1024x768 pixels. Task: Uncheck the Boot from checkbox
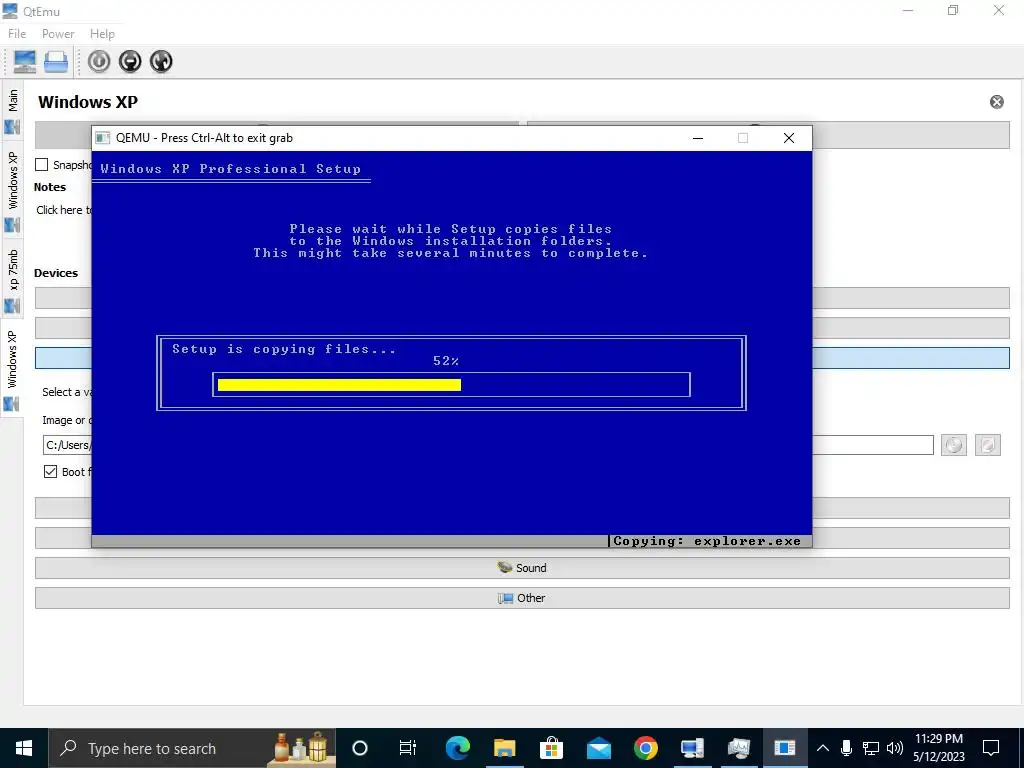tap(50, 472)
